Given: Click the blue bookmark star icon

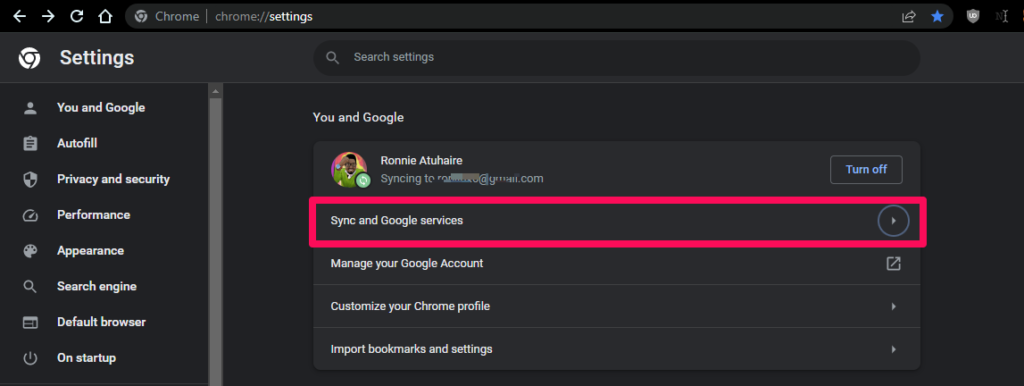Looking at the screenshot, I should (937, 16).
